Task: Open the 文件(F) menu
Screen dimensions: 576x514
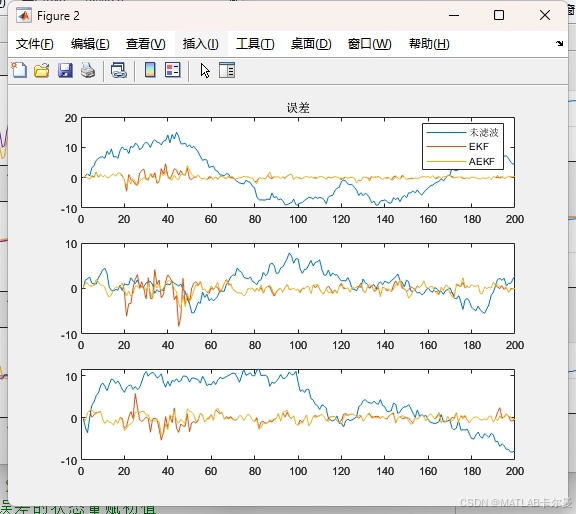Action: [x=35, y=44]
